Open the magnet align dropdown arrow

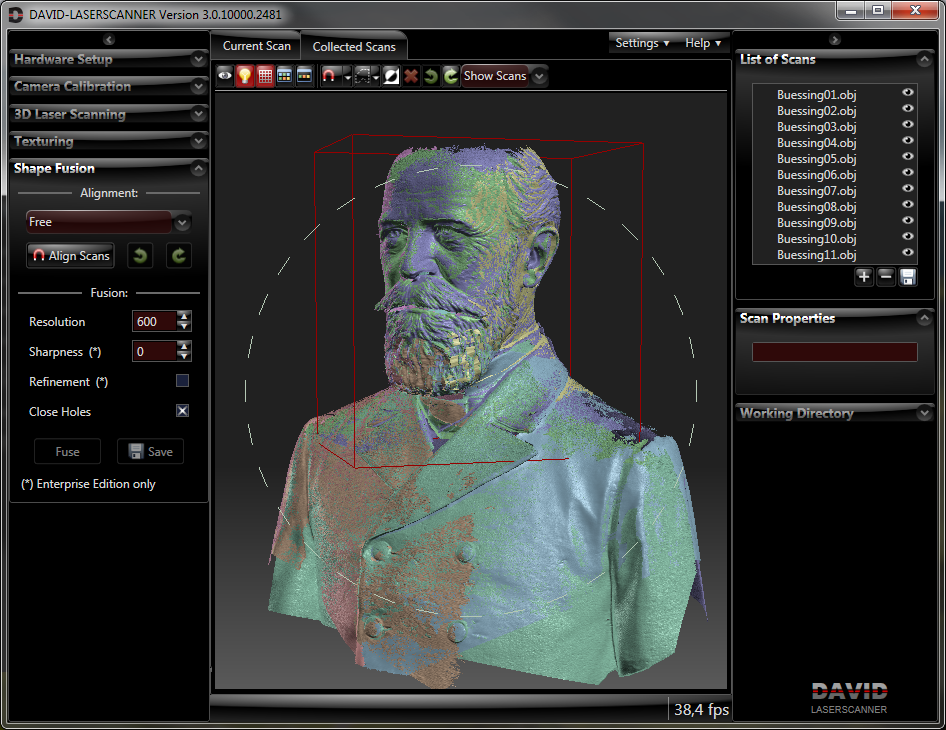[348, 77]
